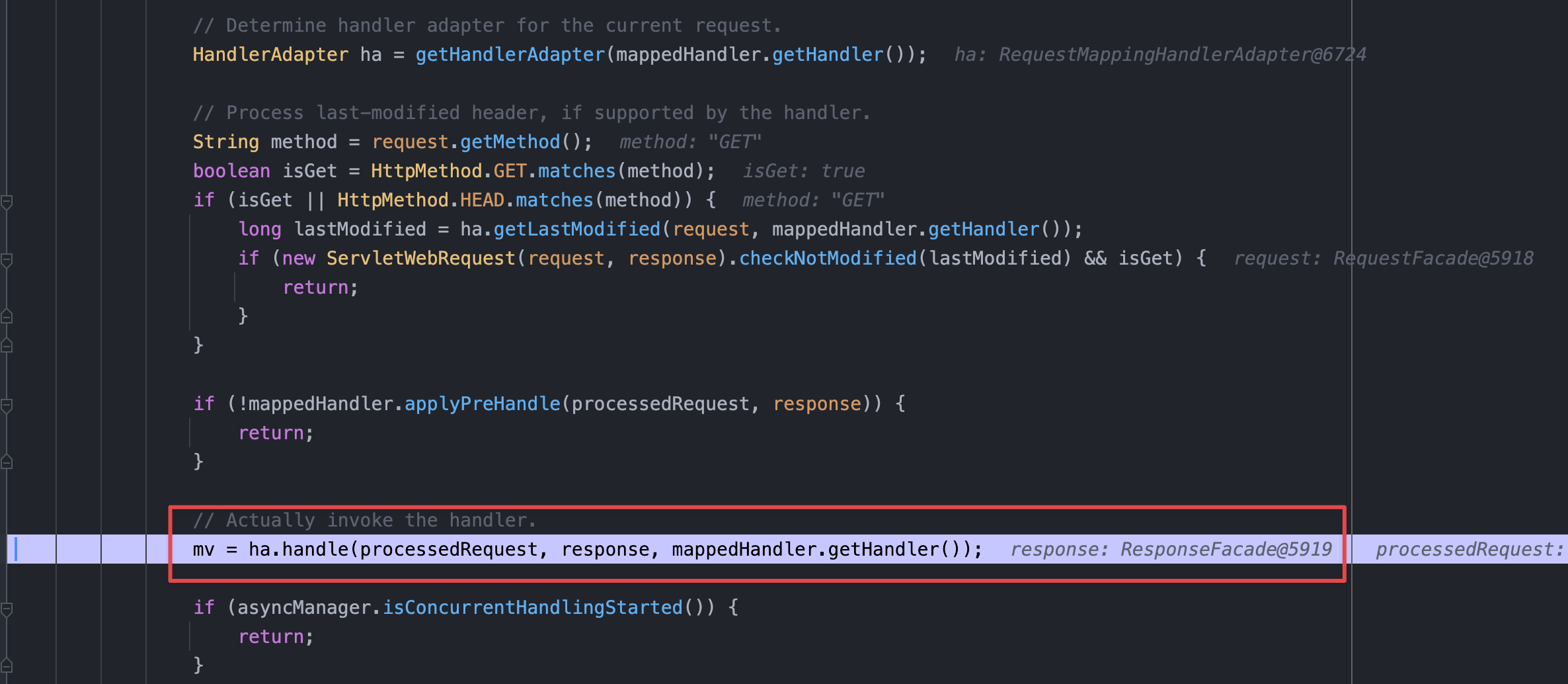Viewport: 1568px width, 684px height.
Task: Click fold-end marker of checkNotModified block
Action: pyautogui.click(x=7, y=317)
